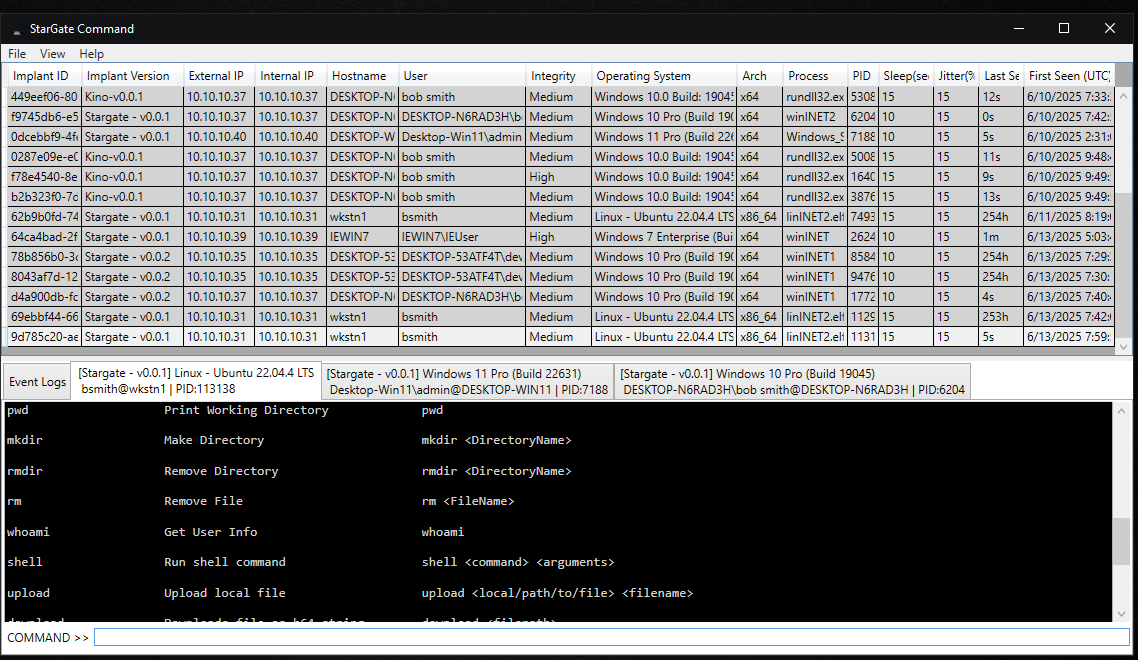The image size is (1138, 660).
Task: Click the 10.10.10.40 external IP cell
Action: pyautogui.click(x=218, y=137)
